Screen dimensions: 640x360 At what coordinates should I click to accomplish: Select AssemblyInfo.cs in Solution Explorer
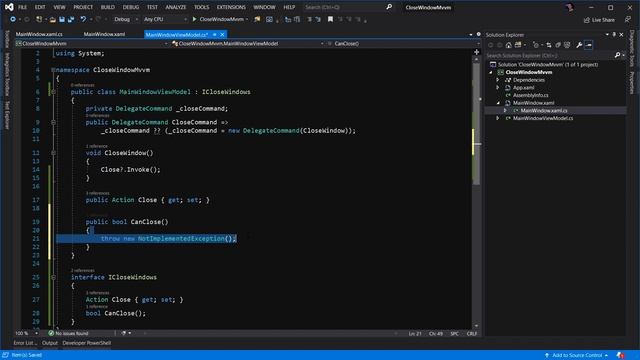coord(530,95)
